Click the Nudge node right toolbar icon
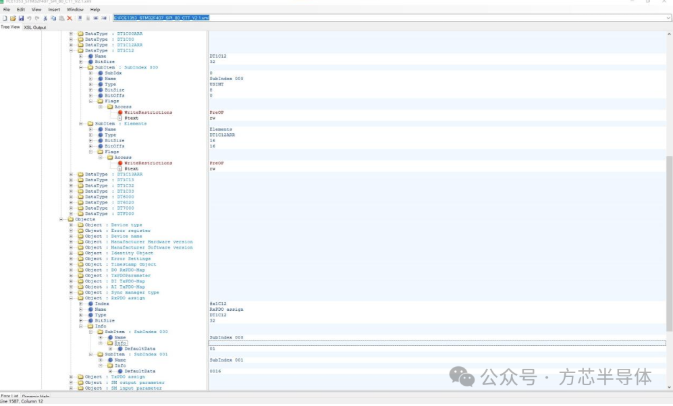This screenshot has height=406, width=673. (104, 18)
